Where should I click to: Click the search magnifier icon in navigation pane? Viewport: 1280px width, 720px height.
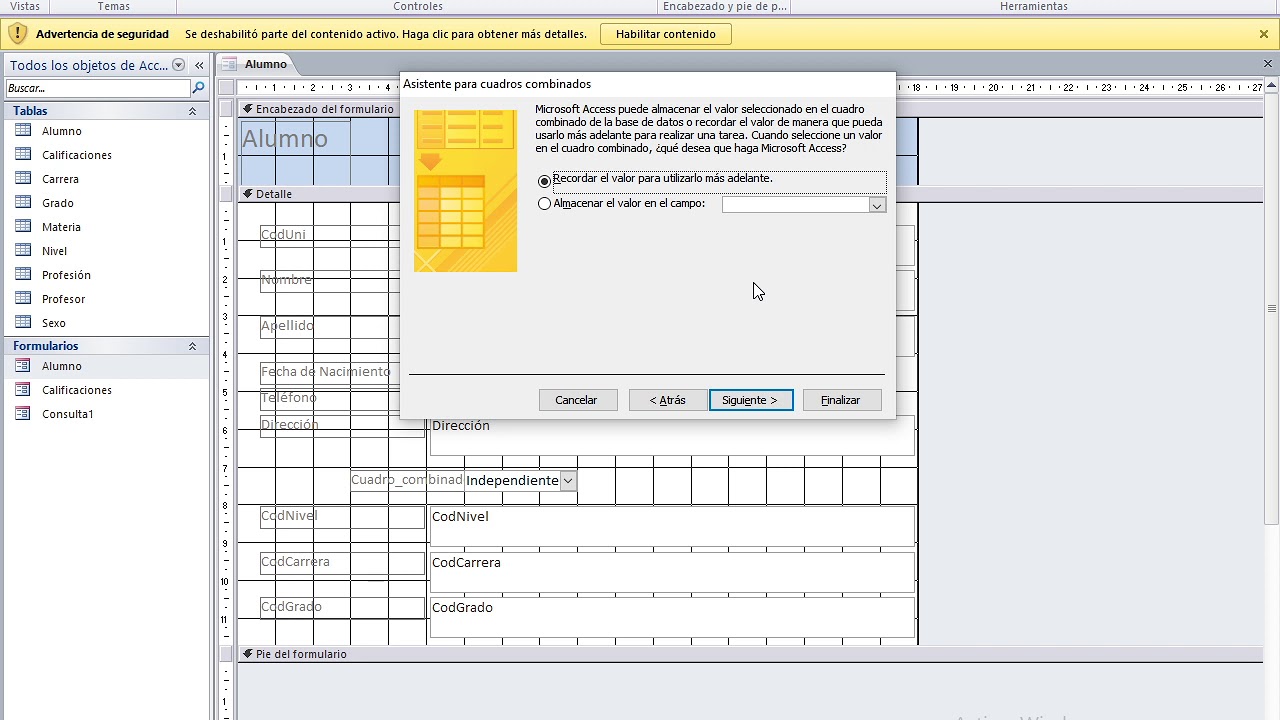click(x=198, y=88)
